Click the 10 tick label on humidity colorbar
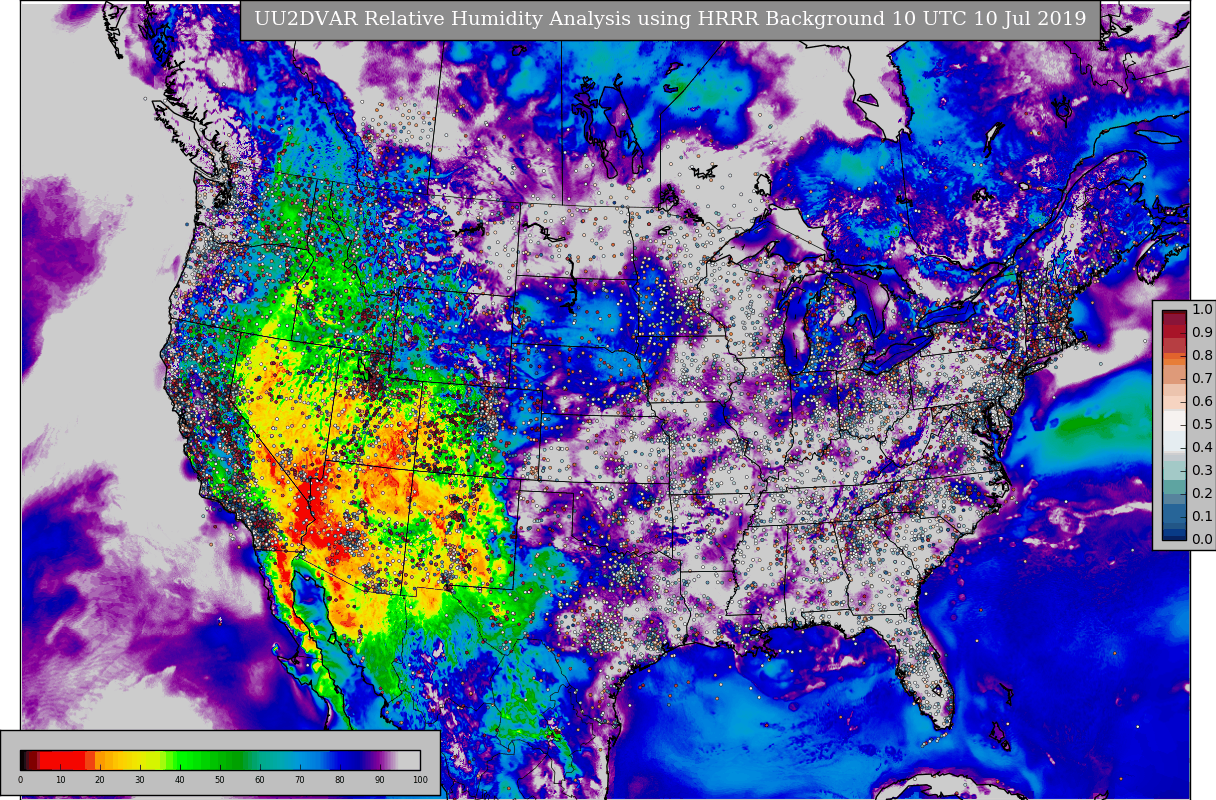 (x=60, y=780)
